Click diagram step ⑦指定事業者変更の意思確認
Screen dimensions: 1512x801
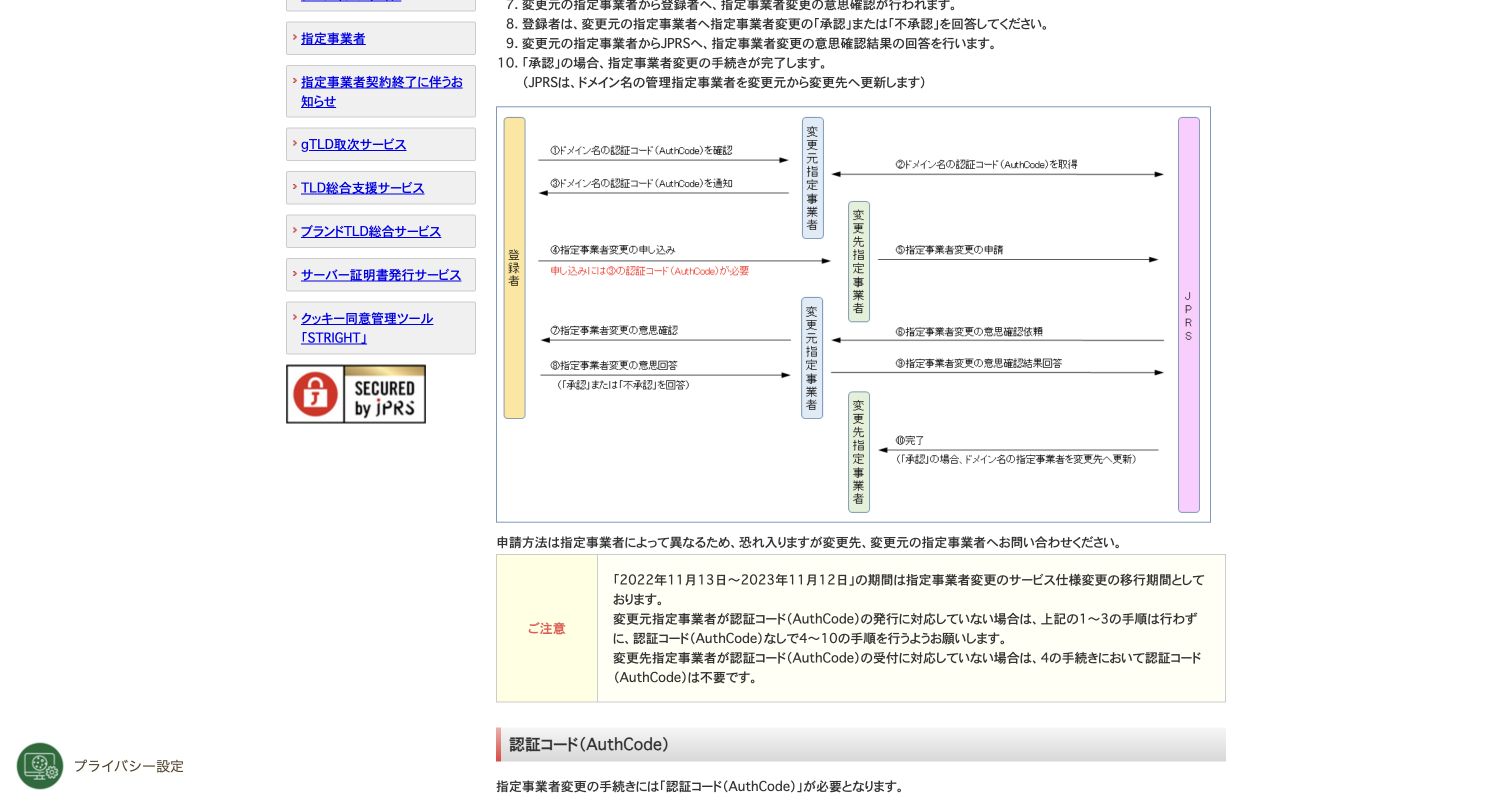613,330
